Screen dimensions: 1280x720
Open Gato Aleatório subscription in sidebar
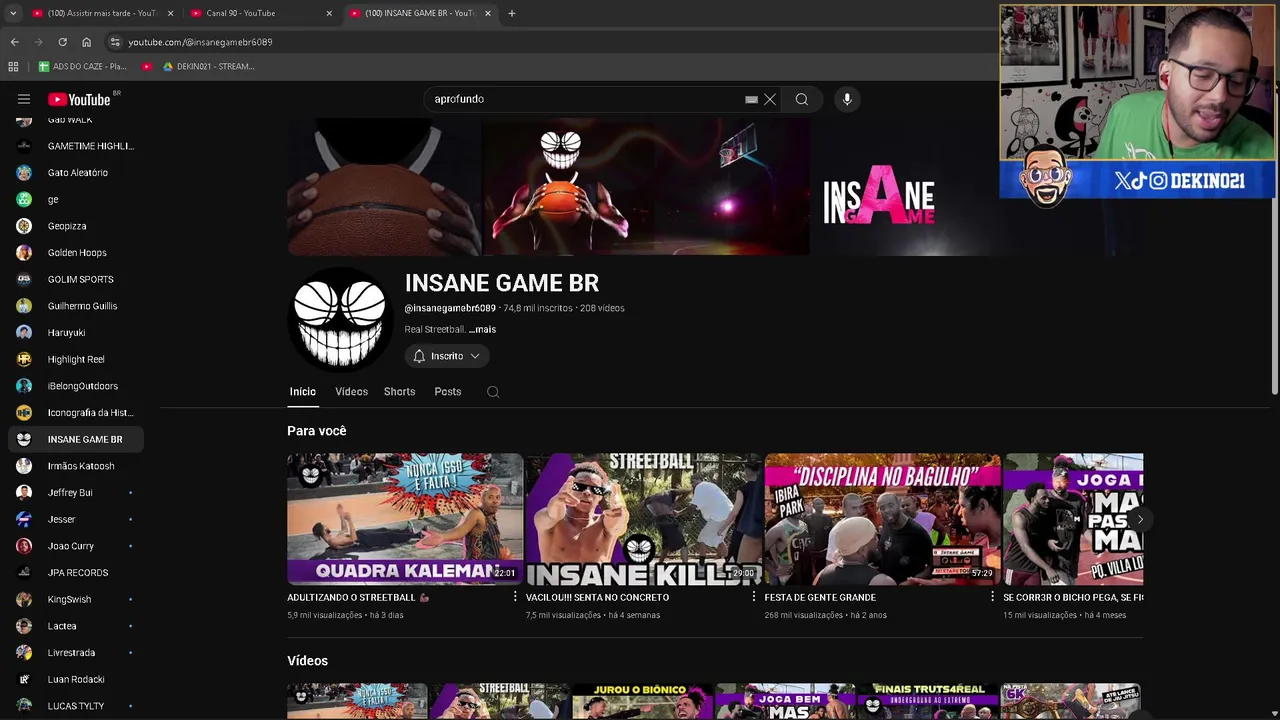76,173
